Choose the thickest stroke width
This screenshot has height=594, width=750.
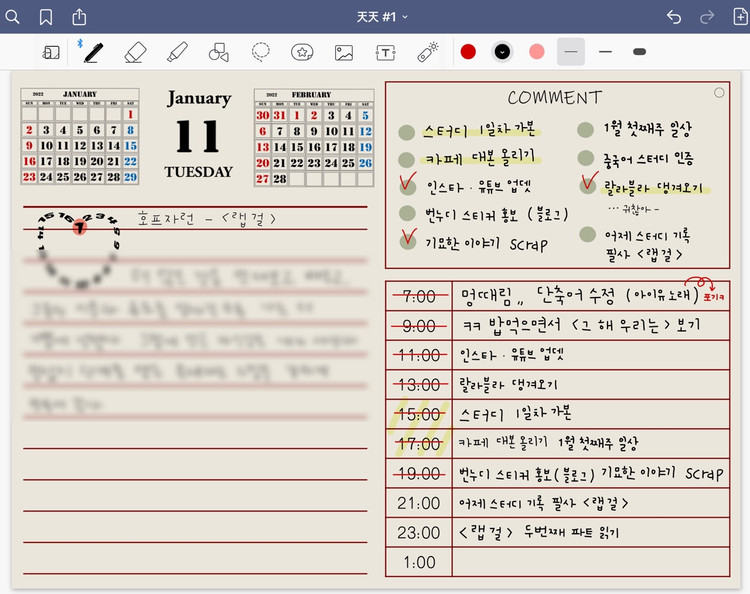[x=640, y=51]
